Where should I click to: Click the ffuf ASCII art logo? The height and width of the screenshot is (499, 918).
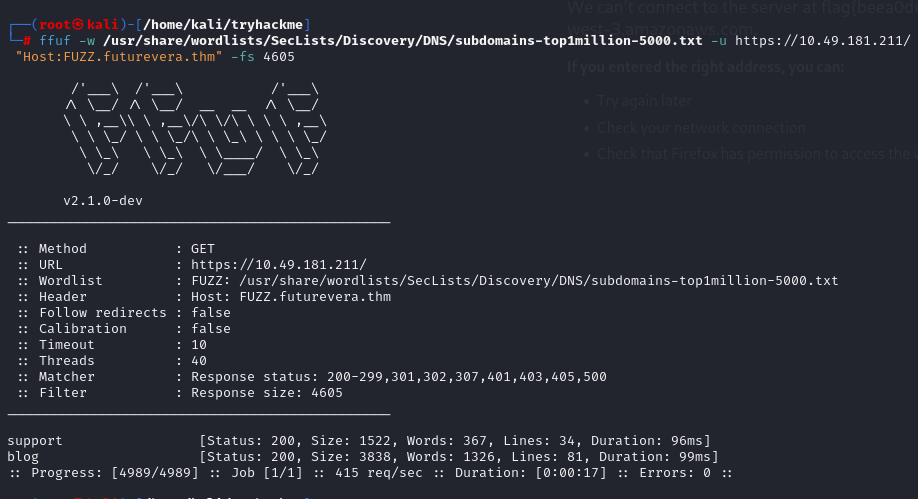point(193,132)
